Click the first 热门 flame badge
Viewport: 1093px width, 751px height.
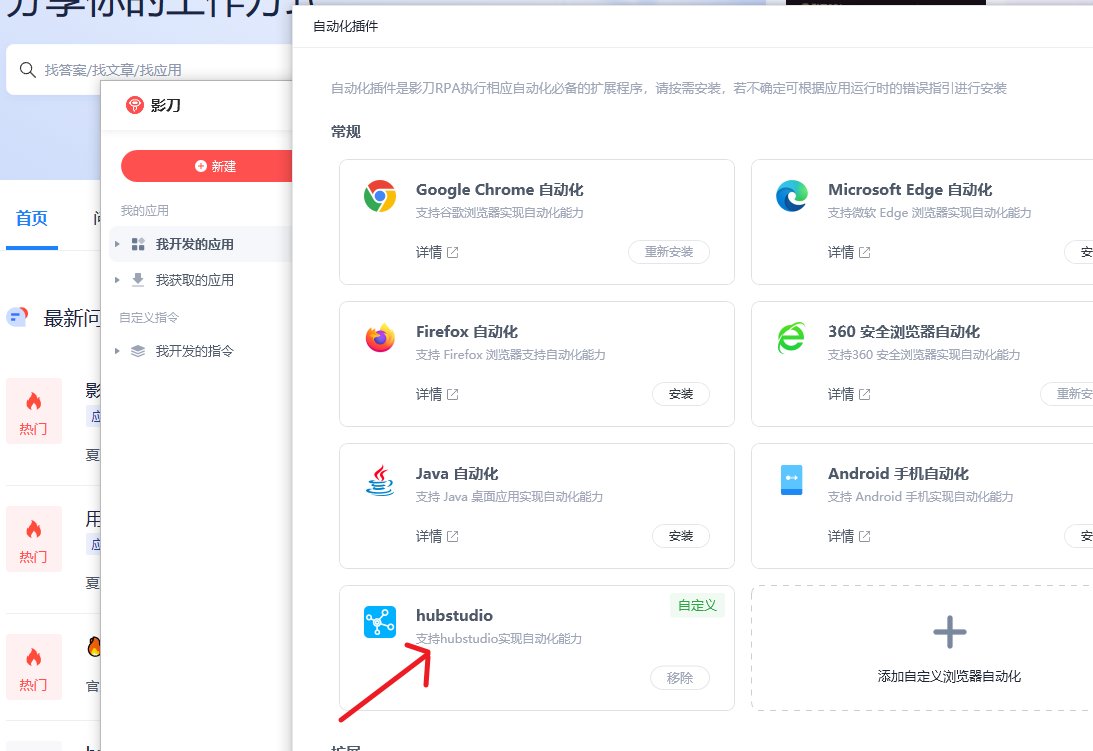(33, 411)
